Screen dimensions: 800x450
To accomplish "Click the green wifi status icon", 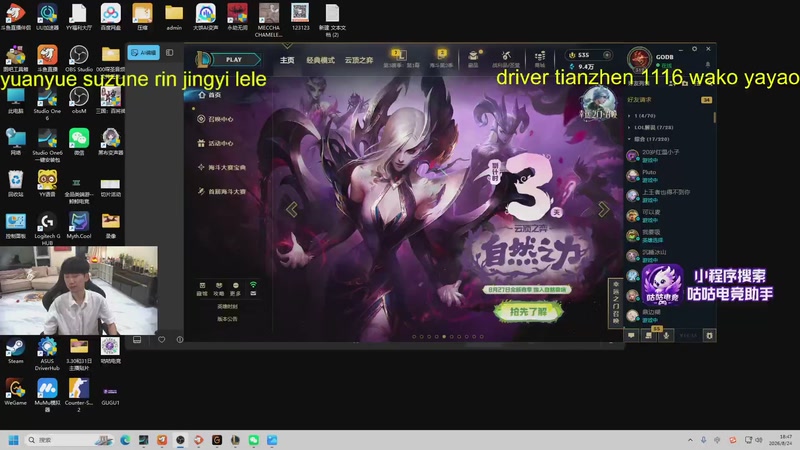I will click(x=253, y=285).
